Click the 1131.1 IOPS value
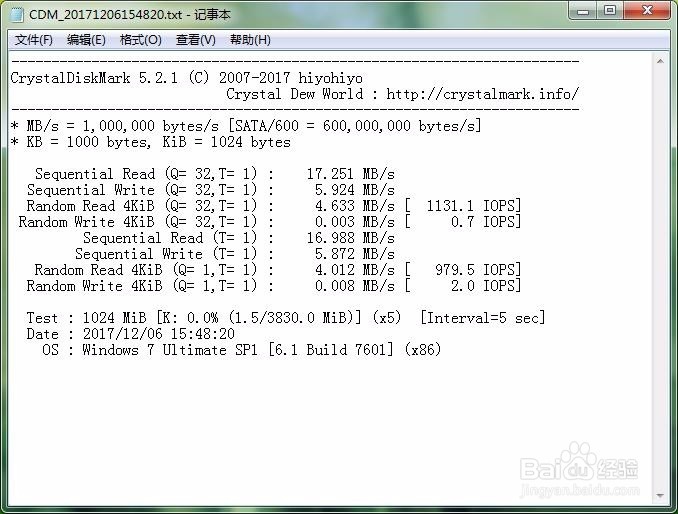Viewport: 678px width, 514px height. click(x=474, y=206)
